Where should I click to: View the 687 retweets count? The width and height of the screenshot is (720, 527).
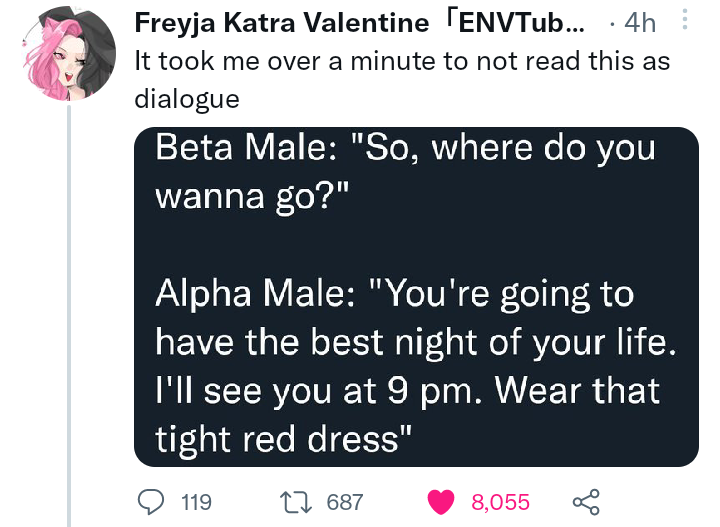345,502
